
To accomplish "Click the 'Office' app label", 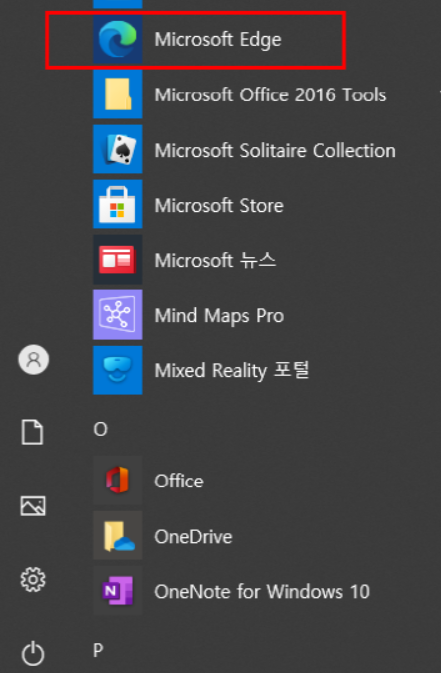I will coord(179,481).
